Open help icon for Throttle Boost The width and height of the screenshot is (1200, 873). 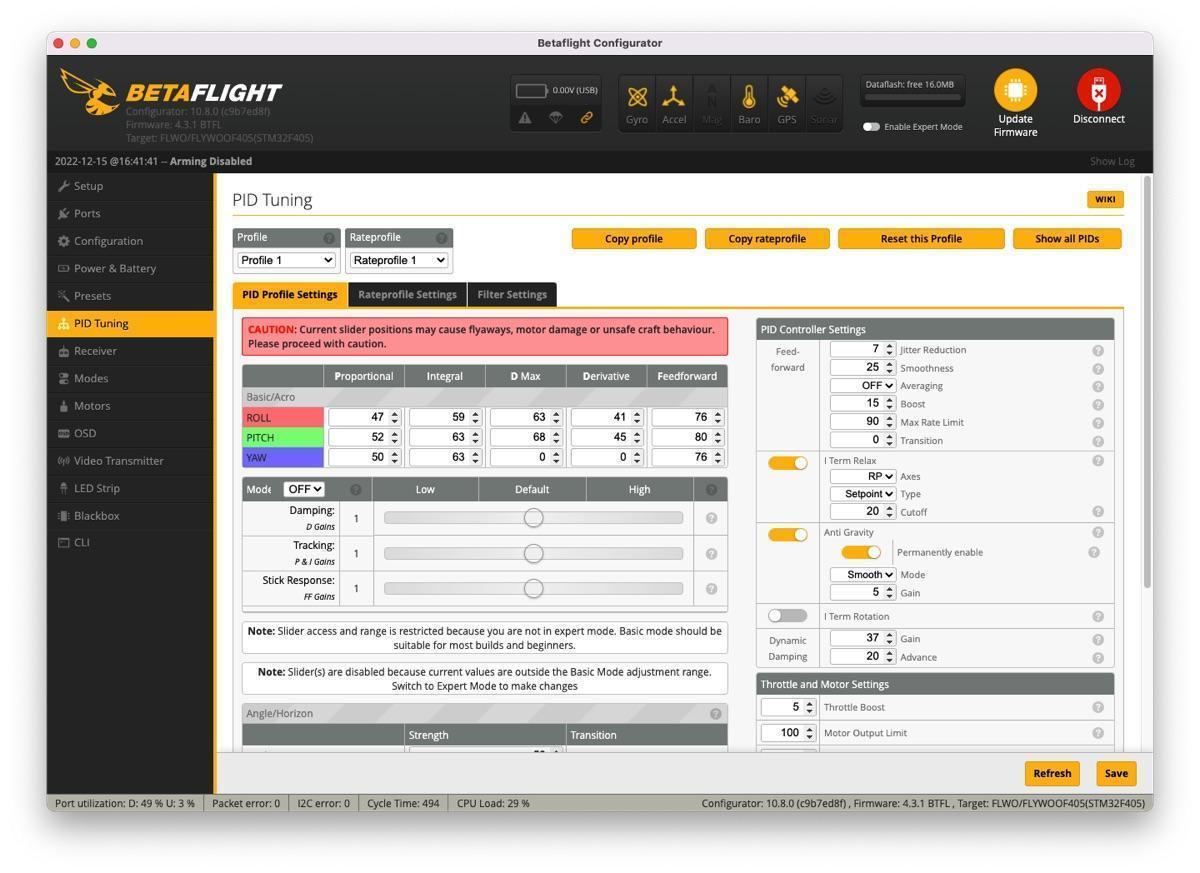(1098, 708)
